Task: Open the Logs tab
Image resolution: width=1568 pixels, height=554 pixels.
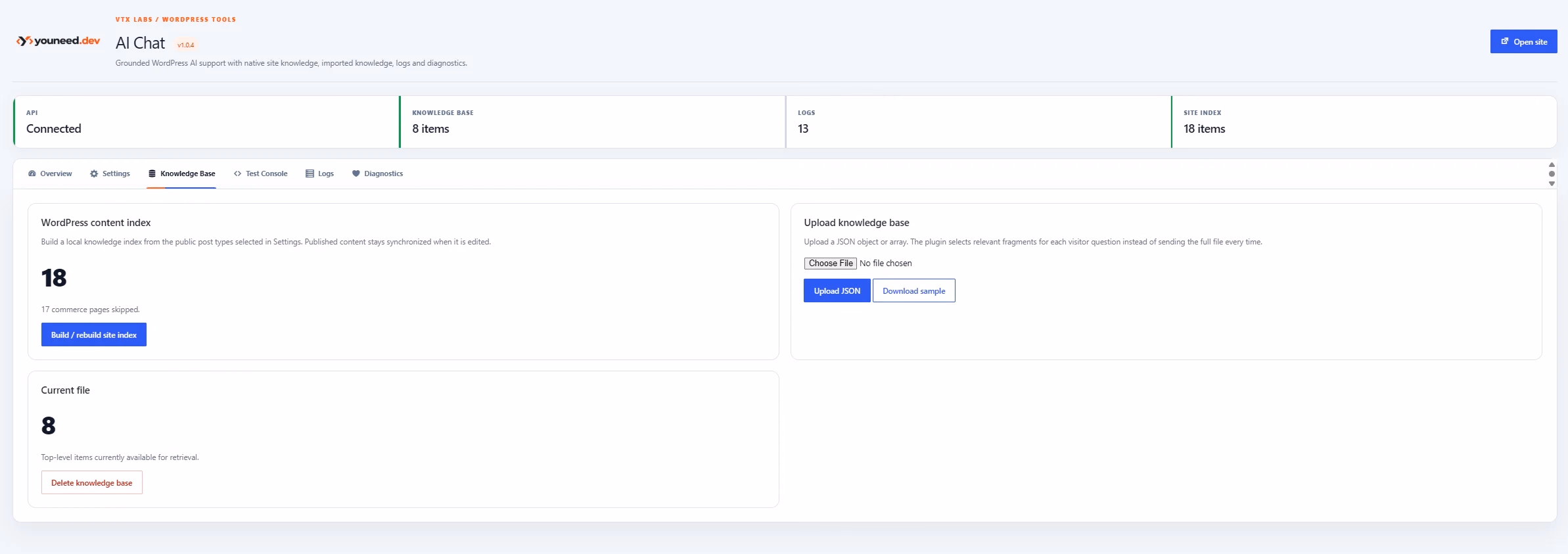Action: click(x=319, y=173)
